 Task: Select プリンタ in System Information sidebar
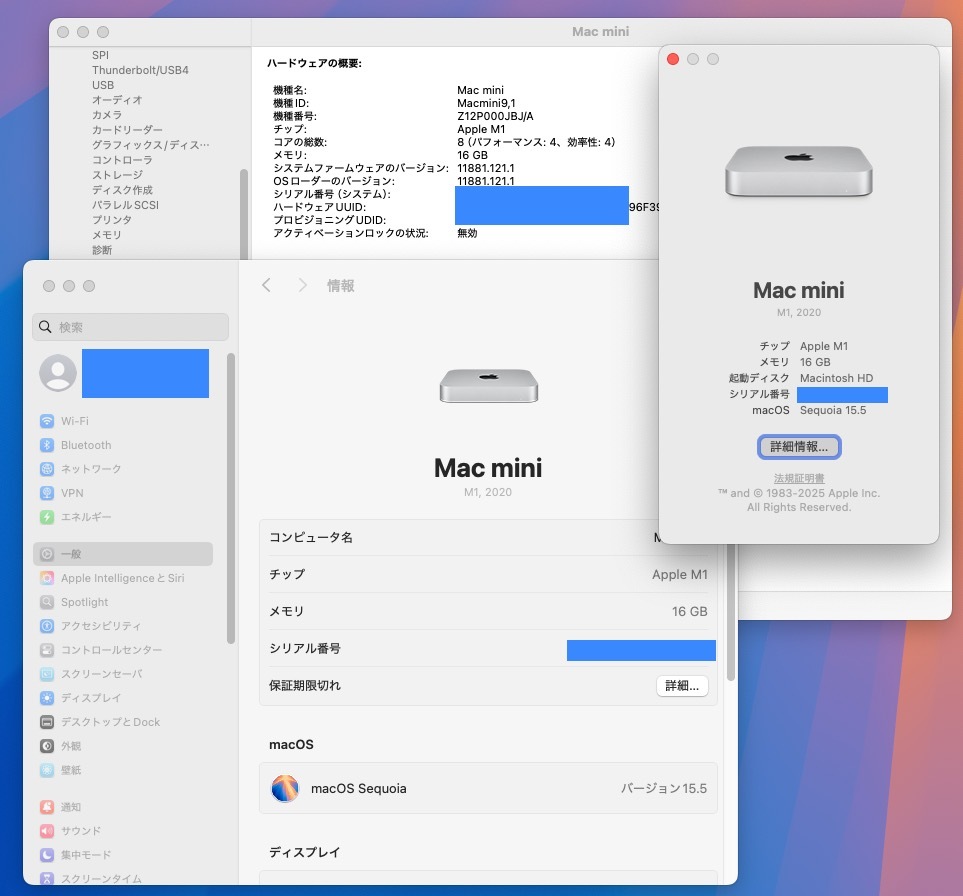112,219
